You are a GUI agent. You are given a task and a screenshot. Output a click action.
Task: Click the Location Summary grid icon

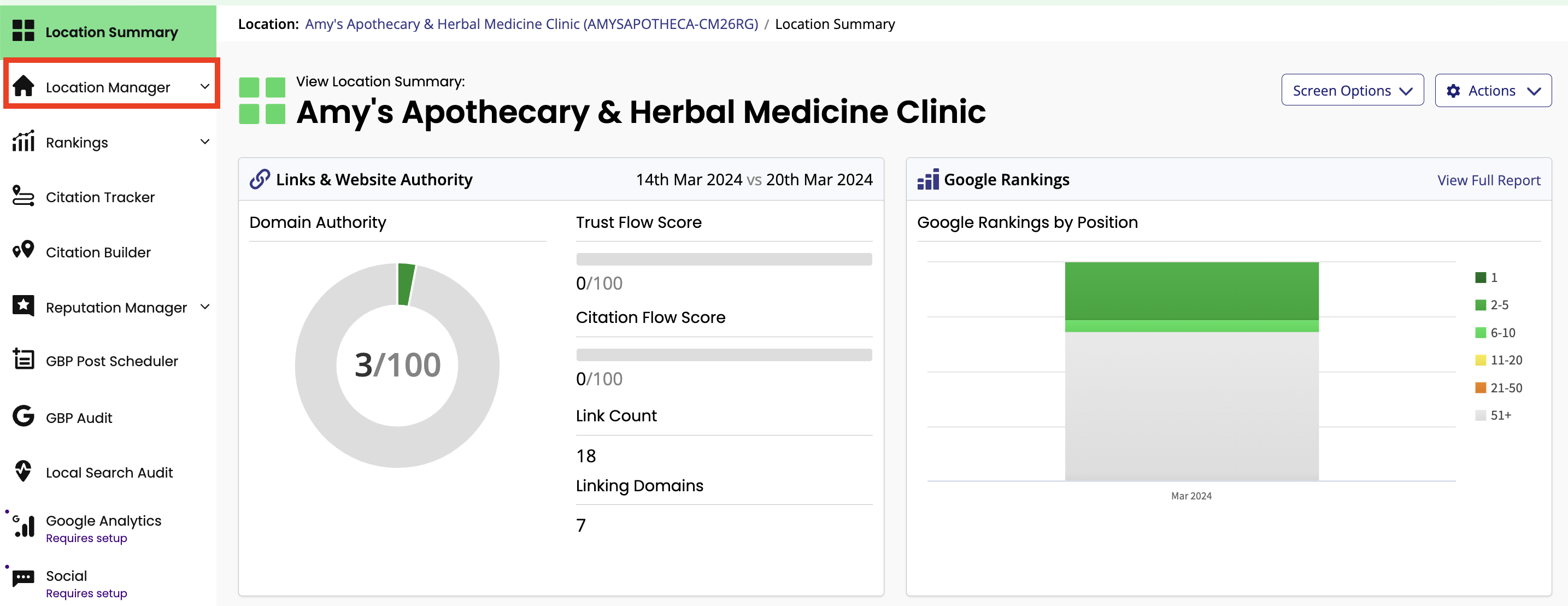[x=23, y=31]
